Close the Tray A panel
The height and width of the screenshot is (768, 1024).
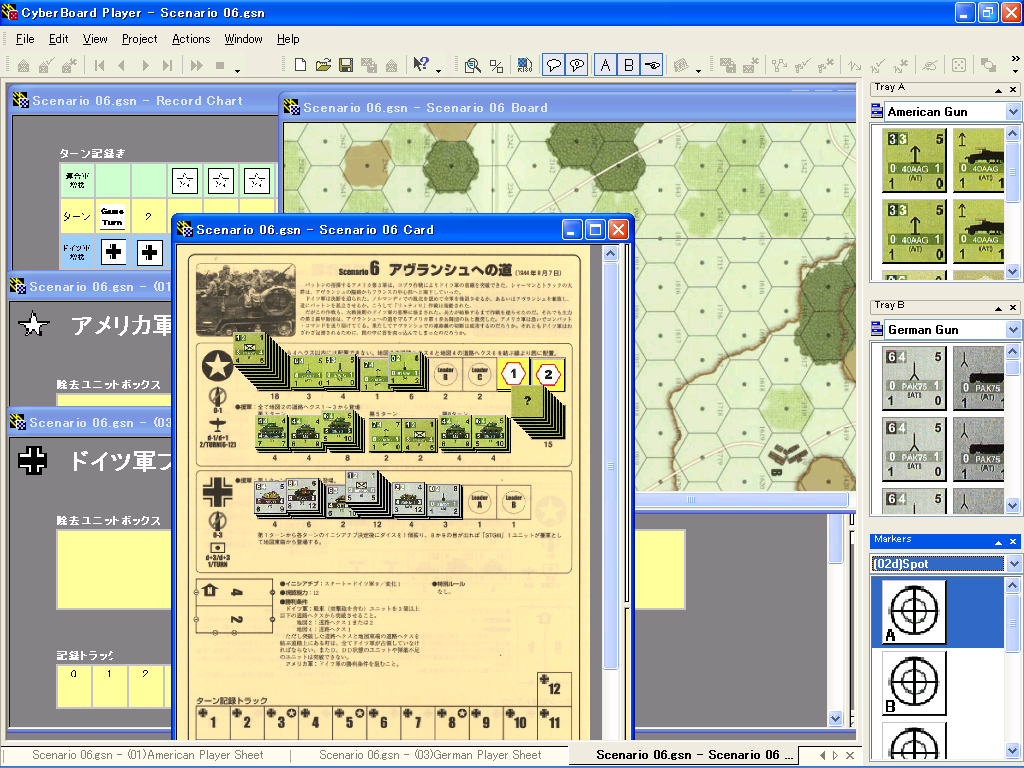point(1013,89)
